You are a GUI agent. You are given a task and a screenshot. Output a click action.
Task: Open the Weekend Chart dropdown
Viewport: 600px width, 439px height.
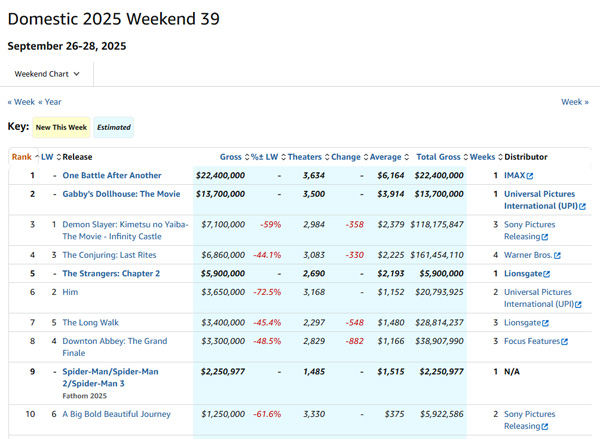click(48, 74)
